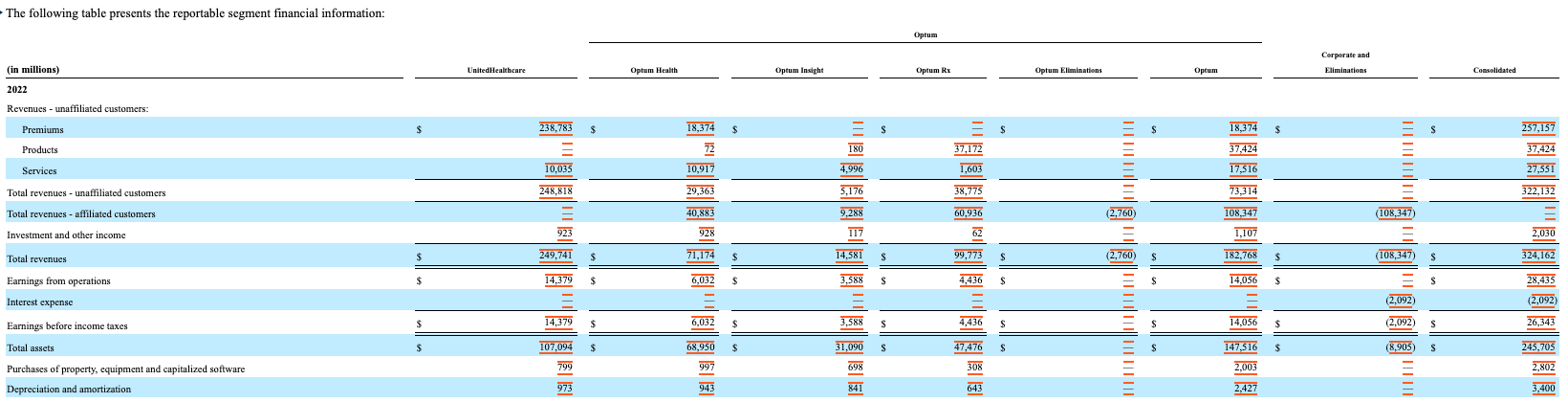The height and width of the screenshot is (402, 1568).
Task: Select the Depreciation and amortization row label
Action: click(69, 390)
